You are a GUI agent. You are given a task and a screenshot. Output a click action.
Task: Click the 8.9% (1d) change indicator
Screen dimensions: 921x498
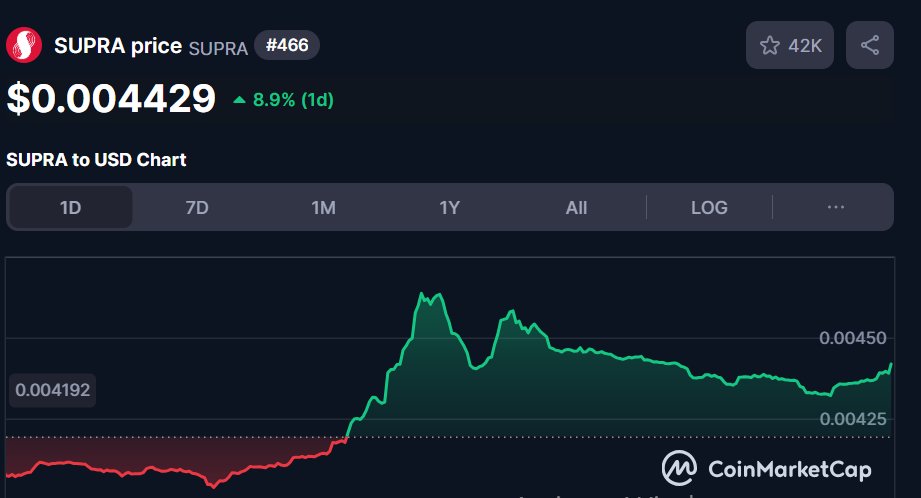click(x=283, y=100)
